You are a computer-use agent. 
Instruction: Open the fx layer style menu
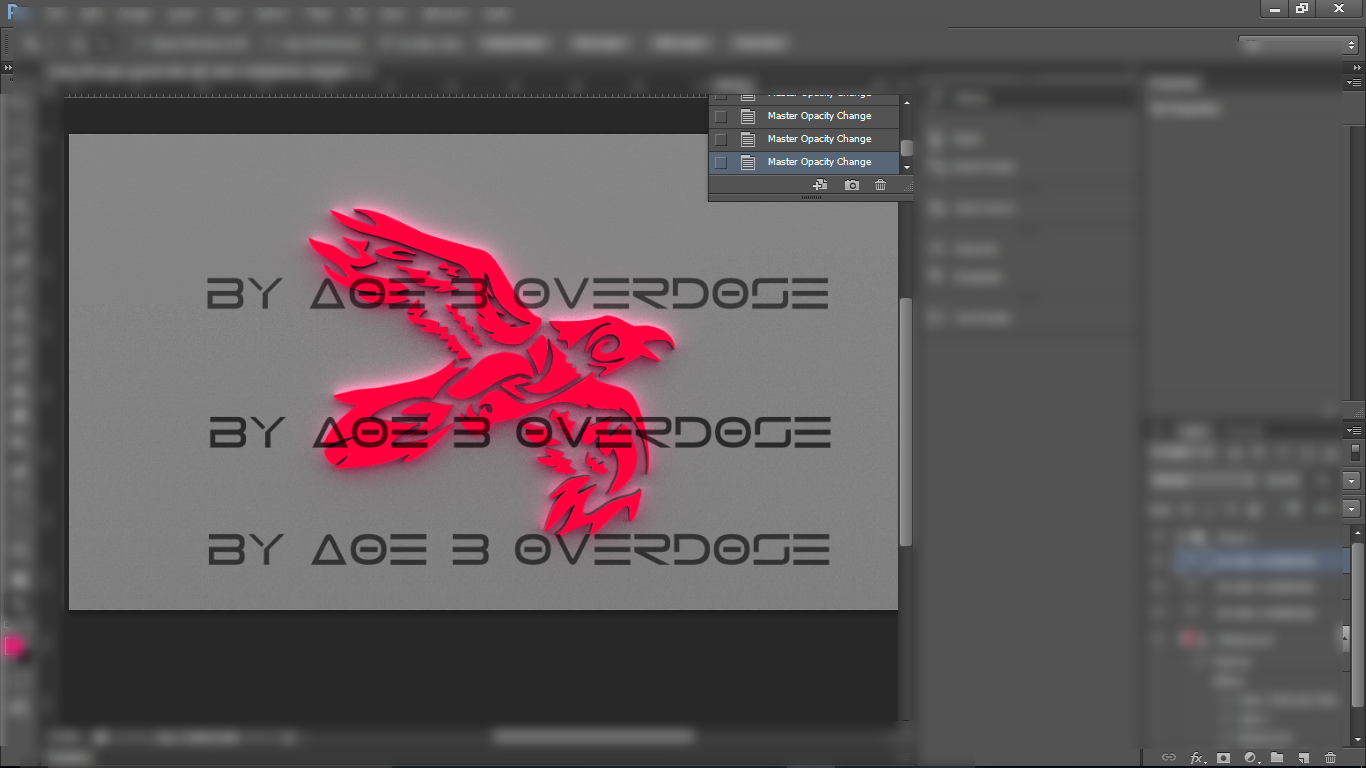click(1196, 758)
